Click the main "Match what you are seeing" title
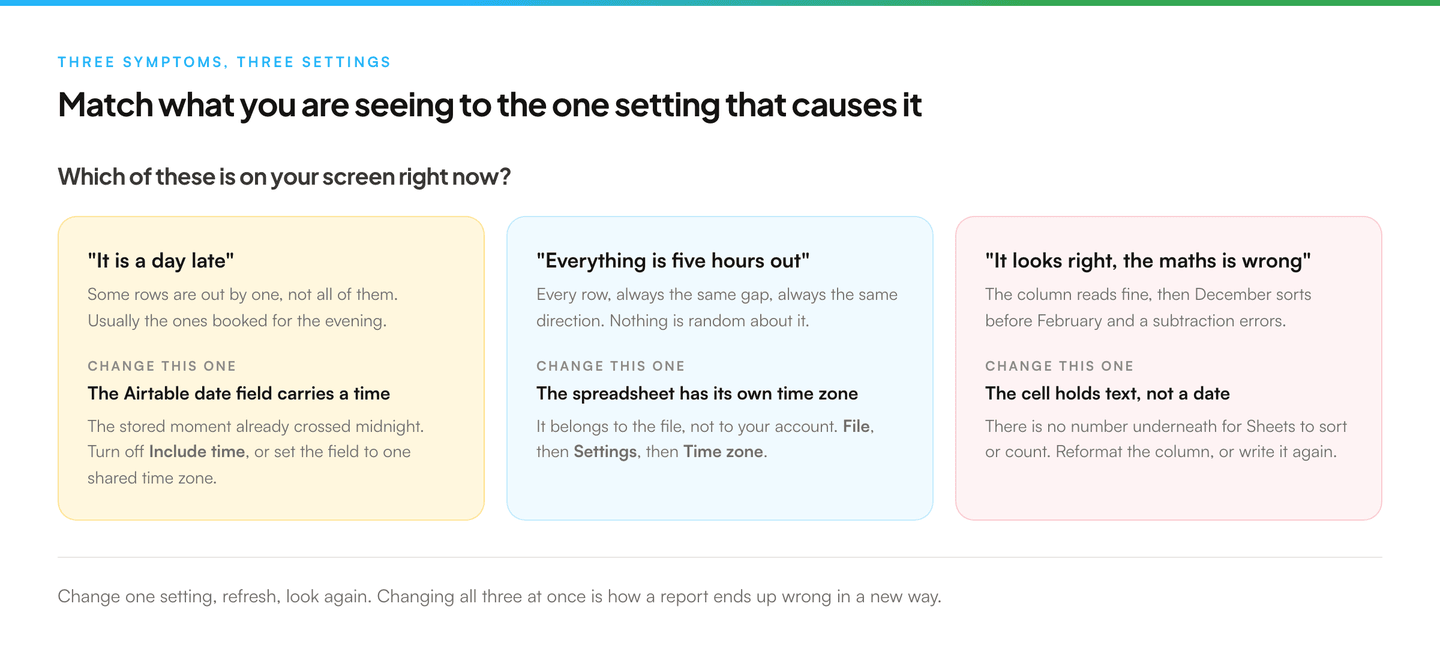This screenshot has height=667, width=1440. (490, 105)
